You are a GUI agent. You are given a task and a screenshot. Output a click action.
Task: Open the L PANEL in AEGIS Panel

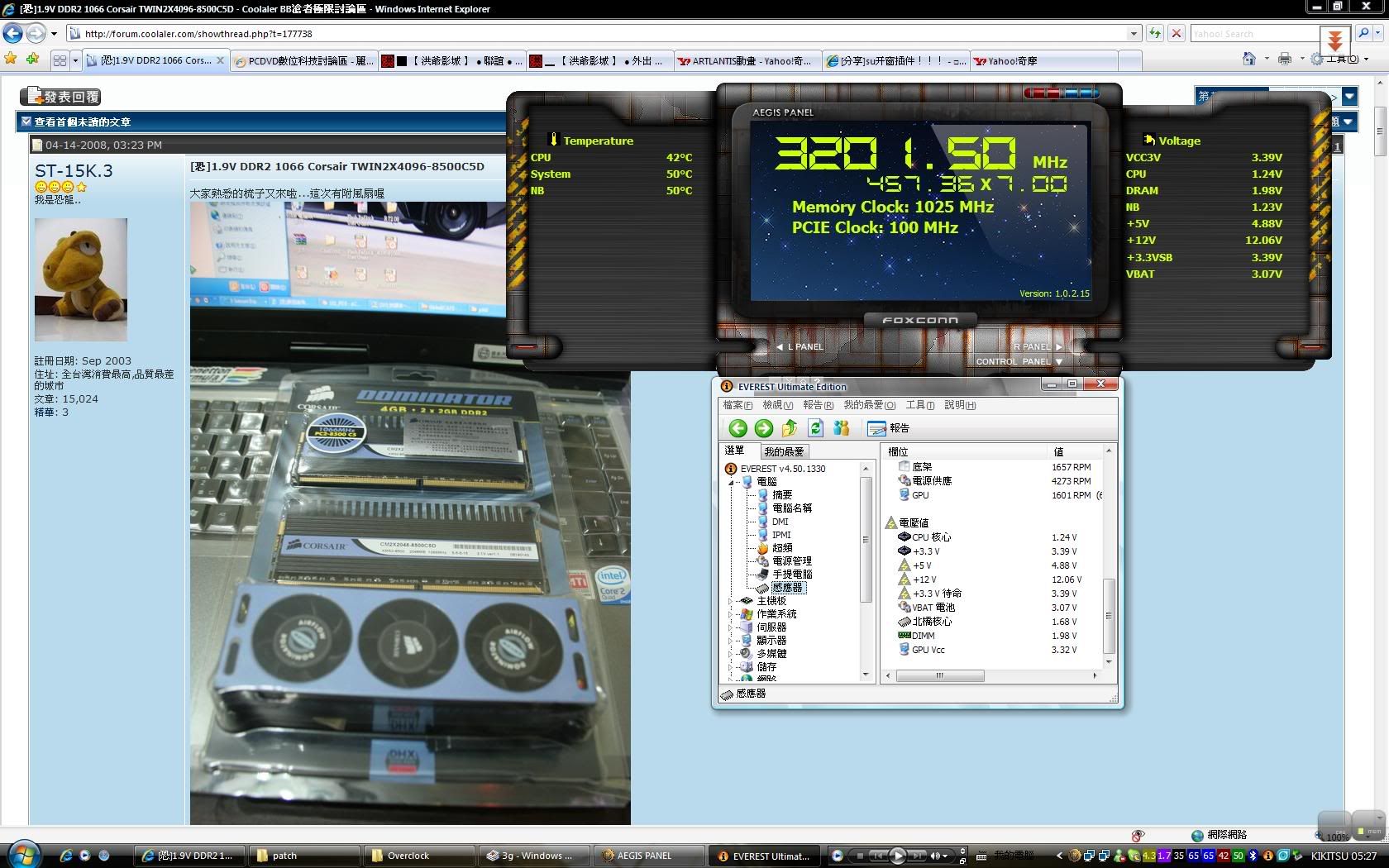coord(800,347)
